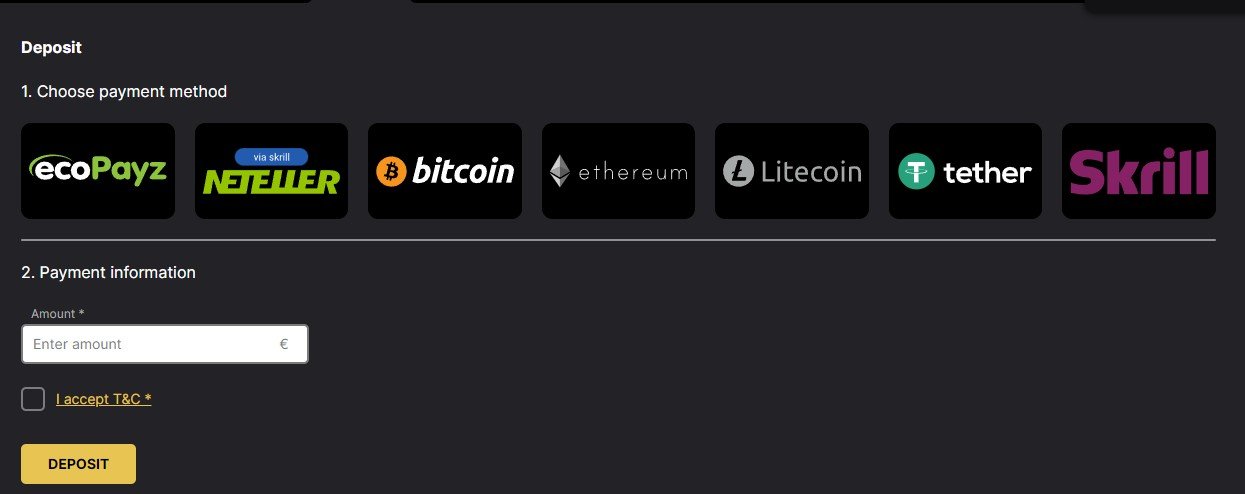Select the ecoPayz payment method
The image size is (1245, 494).
(x=98, y=171)
